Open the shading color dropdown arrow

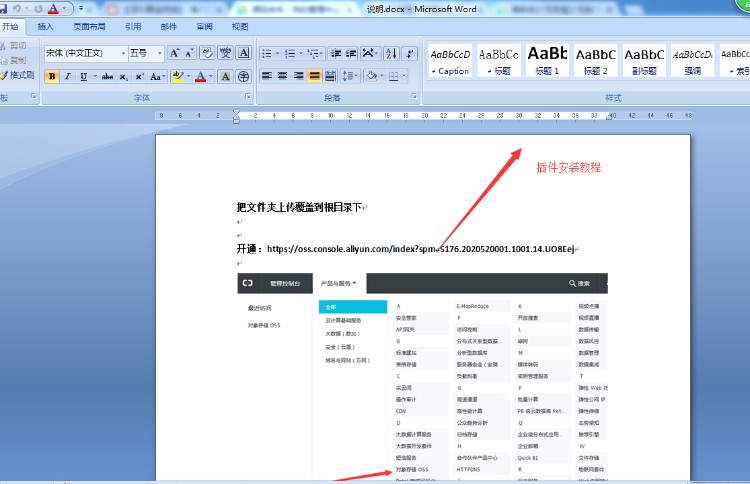click(382, 76)
